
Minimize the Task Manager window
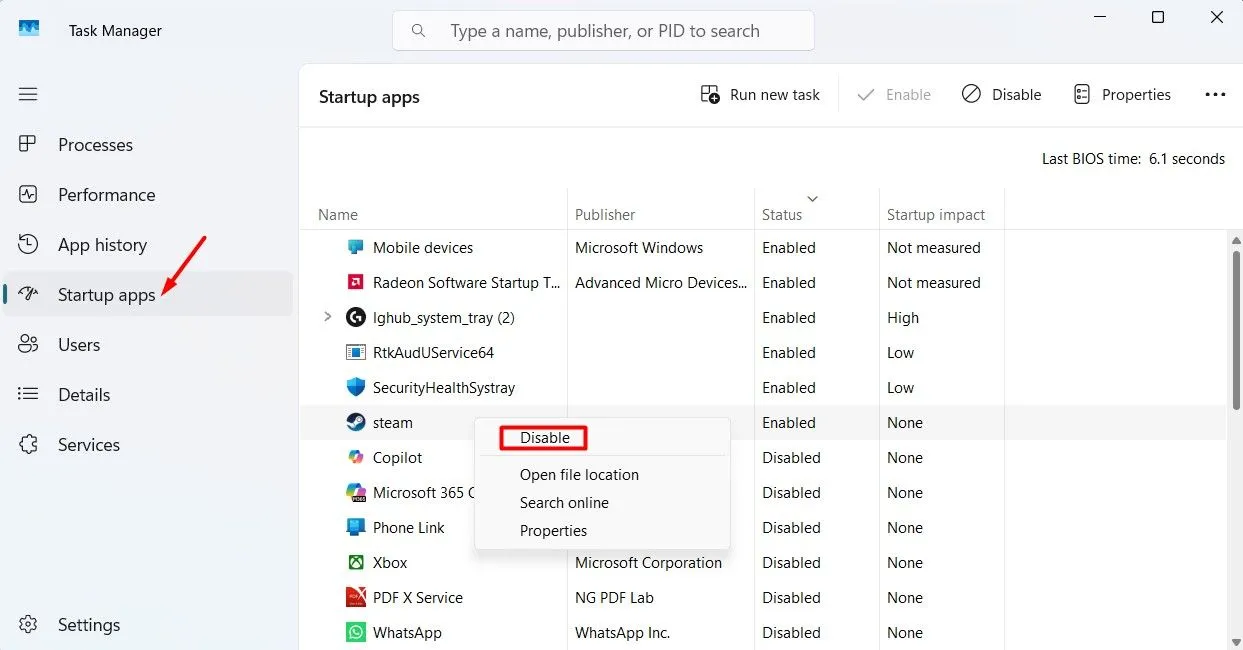tap(1098, 17)
